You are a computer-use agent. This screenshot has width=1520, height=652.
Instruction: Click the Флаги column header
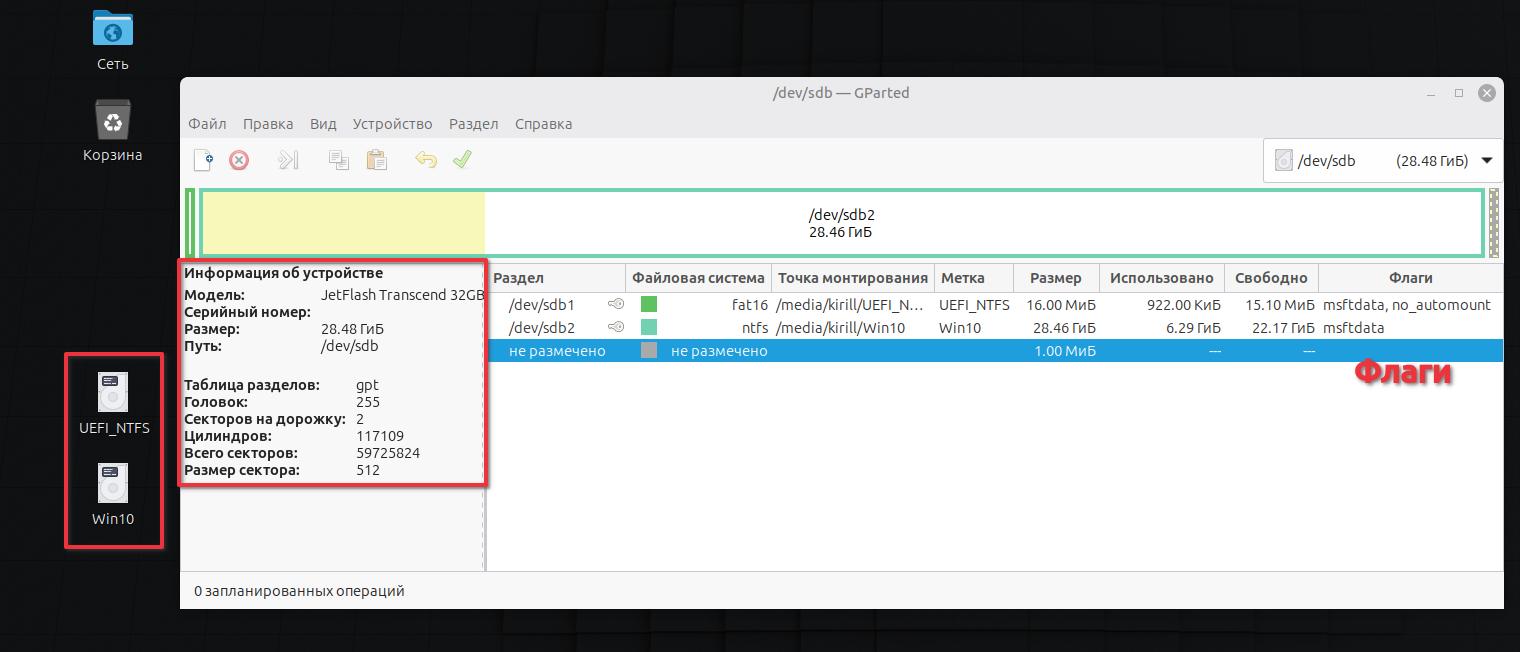[1410, 278]
